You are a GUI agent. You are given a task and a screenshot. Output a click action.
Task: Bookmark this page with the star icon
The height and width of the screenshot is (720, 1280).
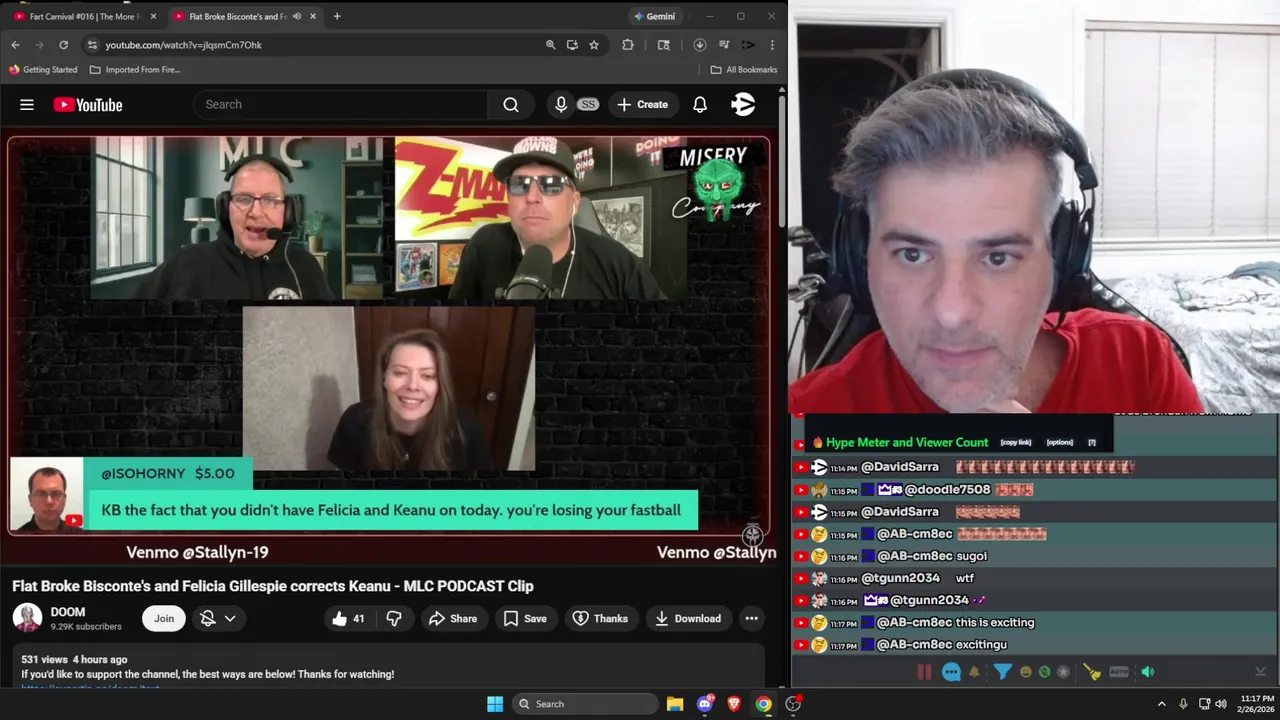click(x=594, y=44)
